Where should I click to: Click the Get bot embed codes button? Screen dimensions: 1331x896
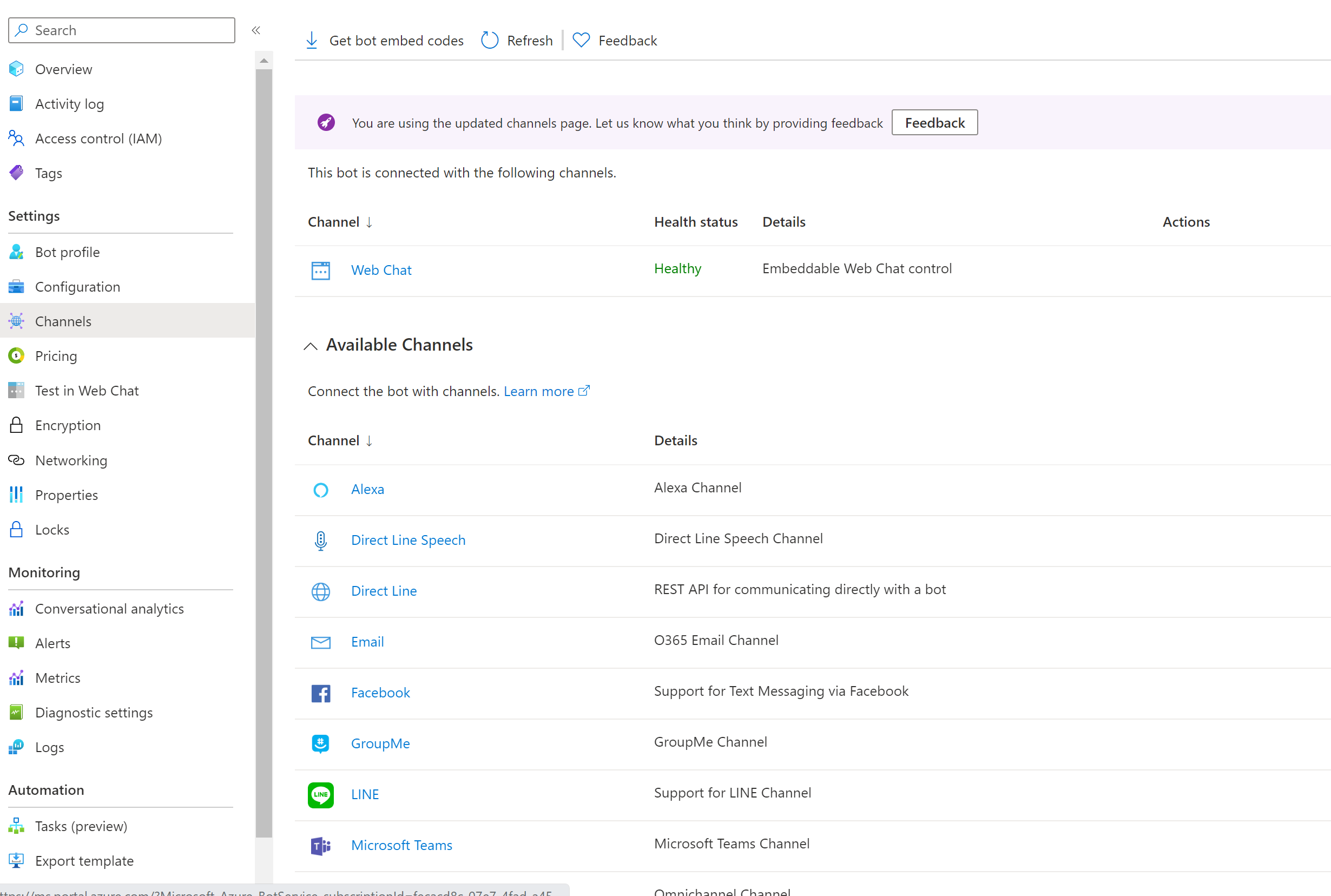point(384,40)
